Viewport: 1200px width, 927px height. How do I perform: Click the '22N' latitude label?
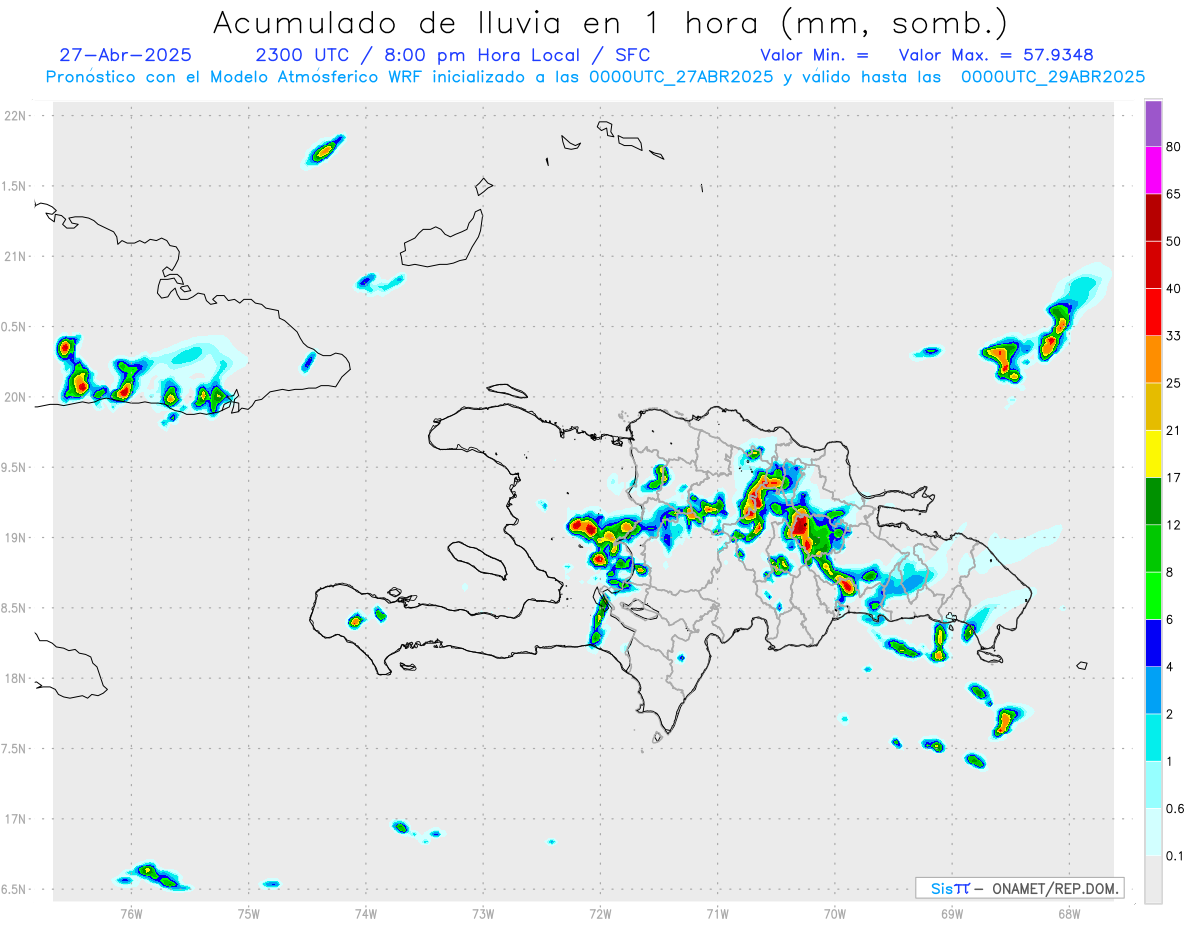16,116
